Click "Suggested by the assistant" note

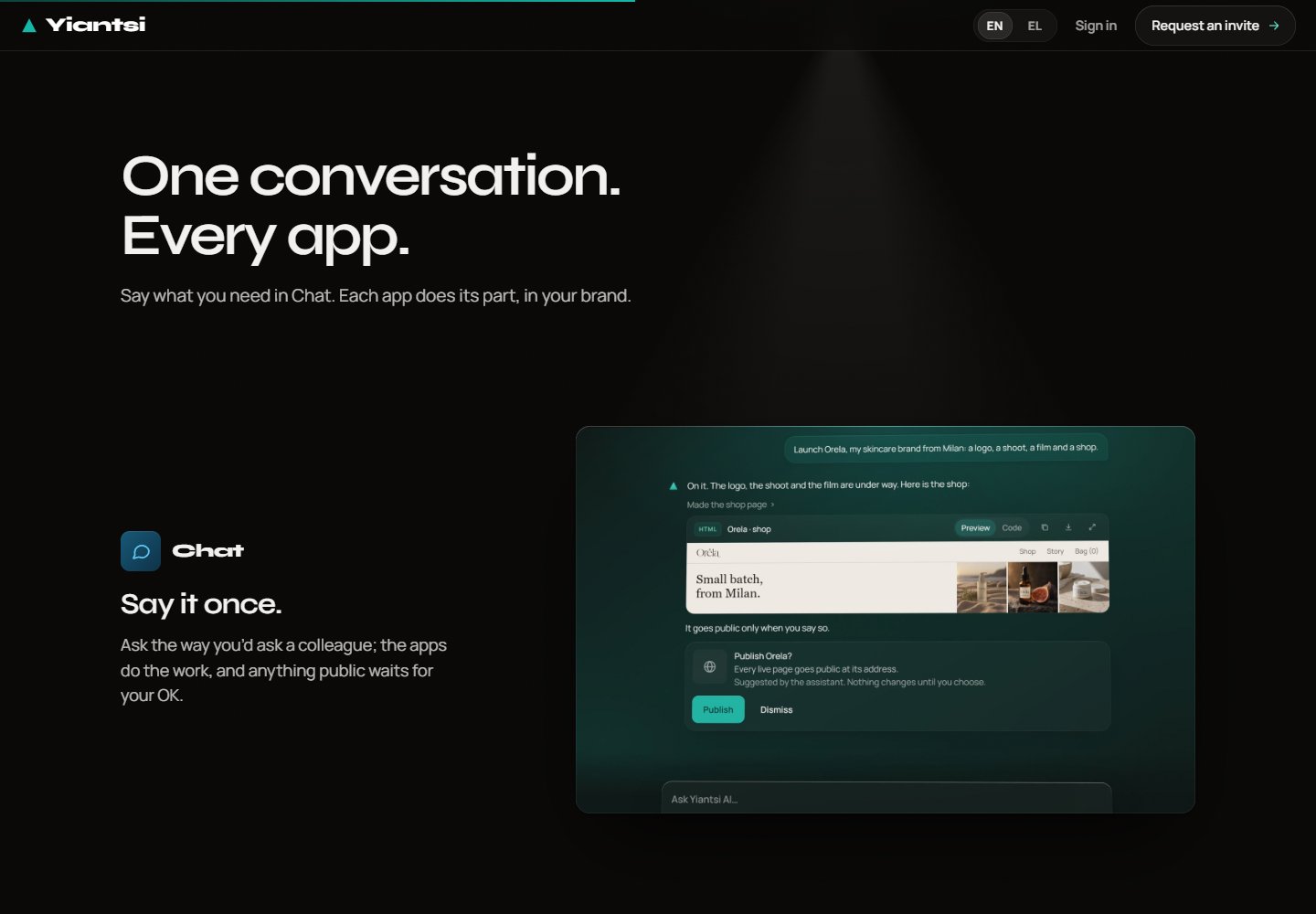click(x=859, y=682)
